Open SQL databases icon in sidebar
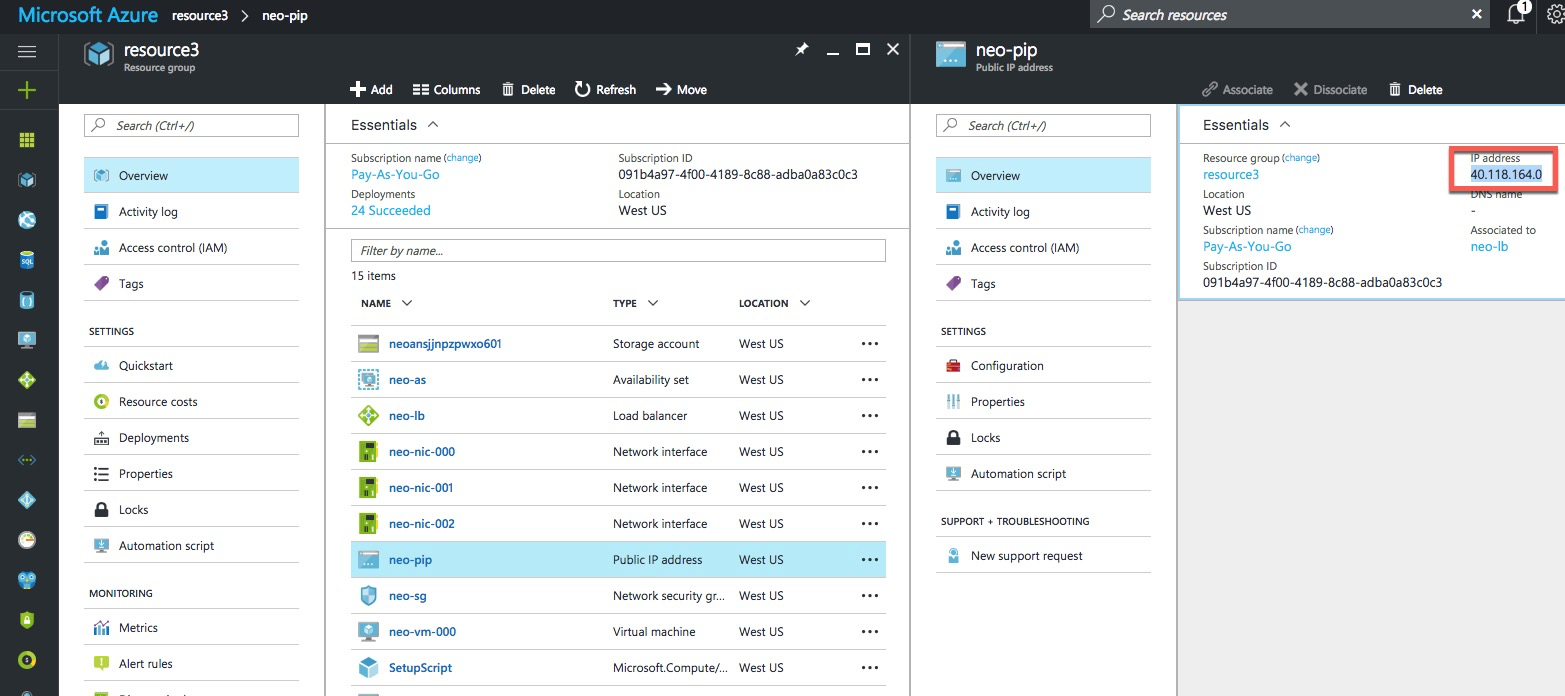This screenshot has width=1565, height=696. coord(27,260)
